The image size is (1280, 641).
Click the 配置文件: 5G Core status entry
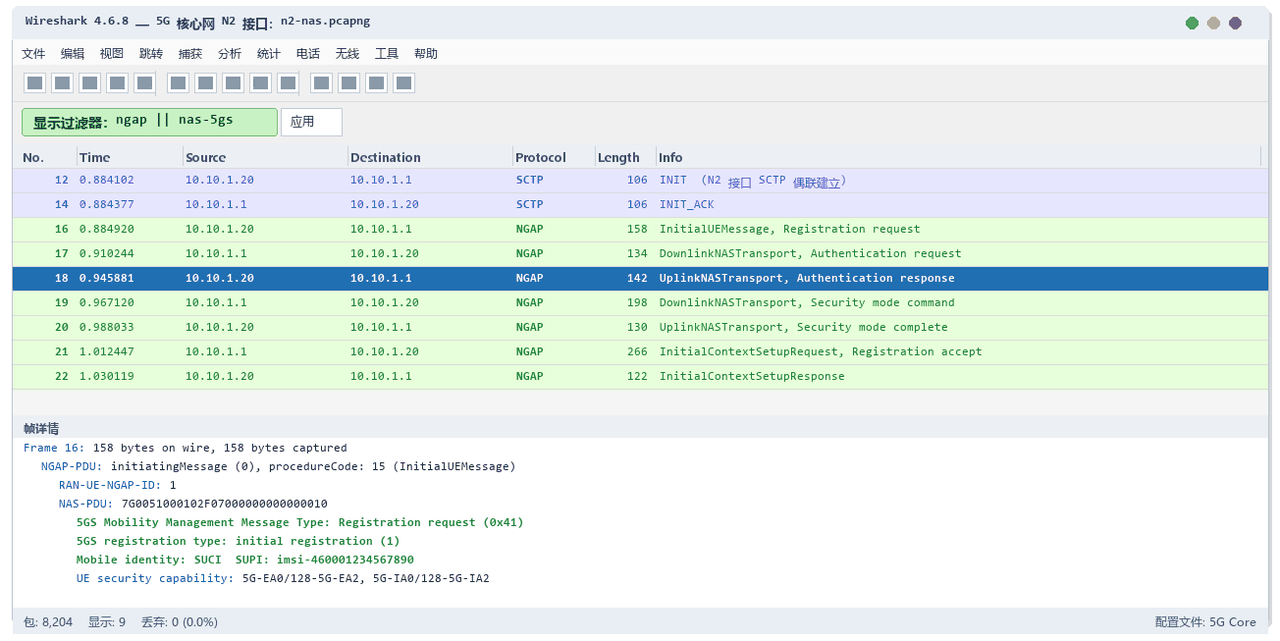tap(1205, 622)
